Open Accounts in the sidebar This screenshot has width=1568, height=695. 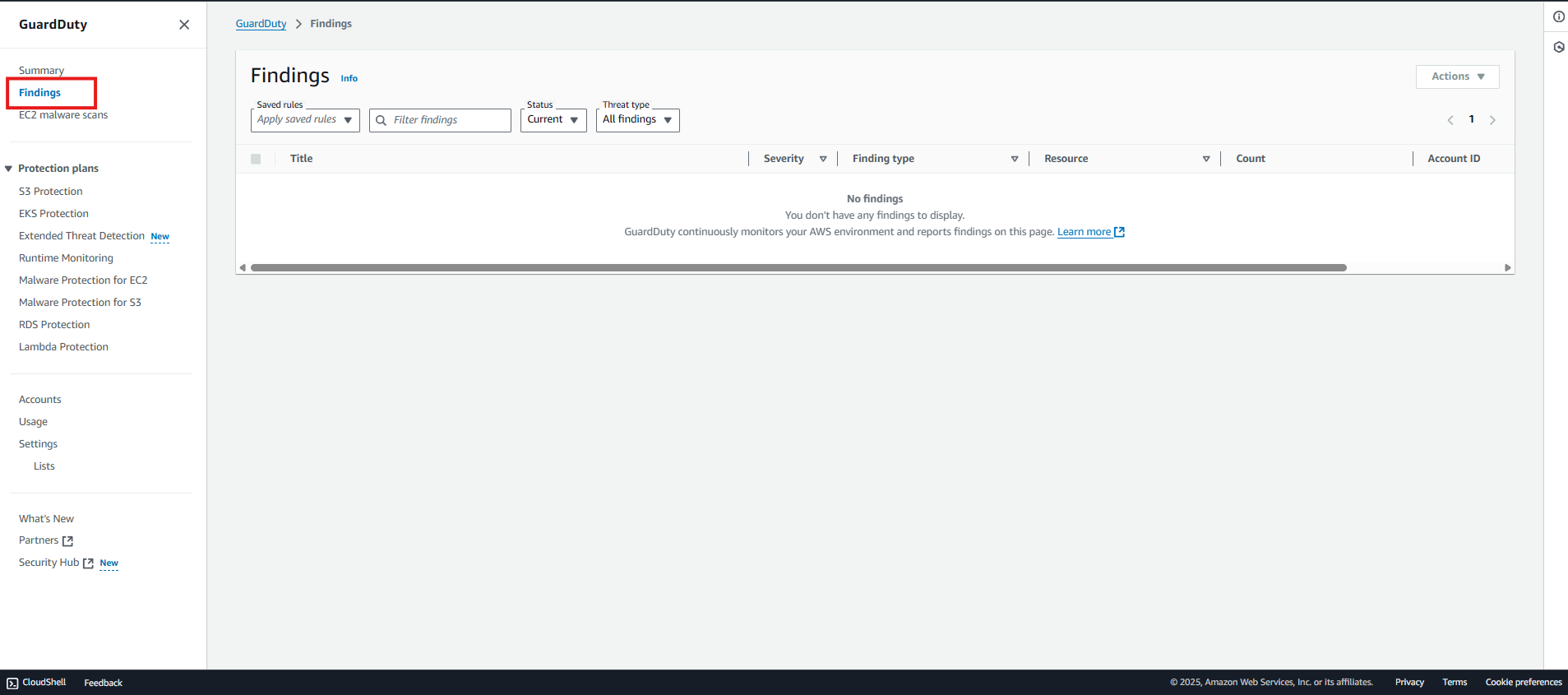coord(40,400)
